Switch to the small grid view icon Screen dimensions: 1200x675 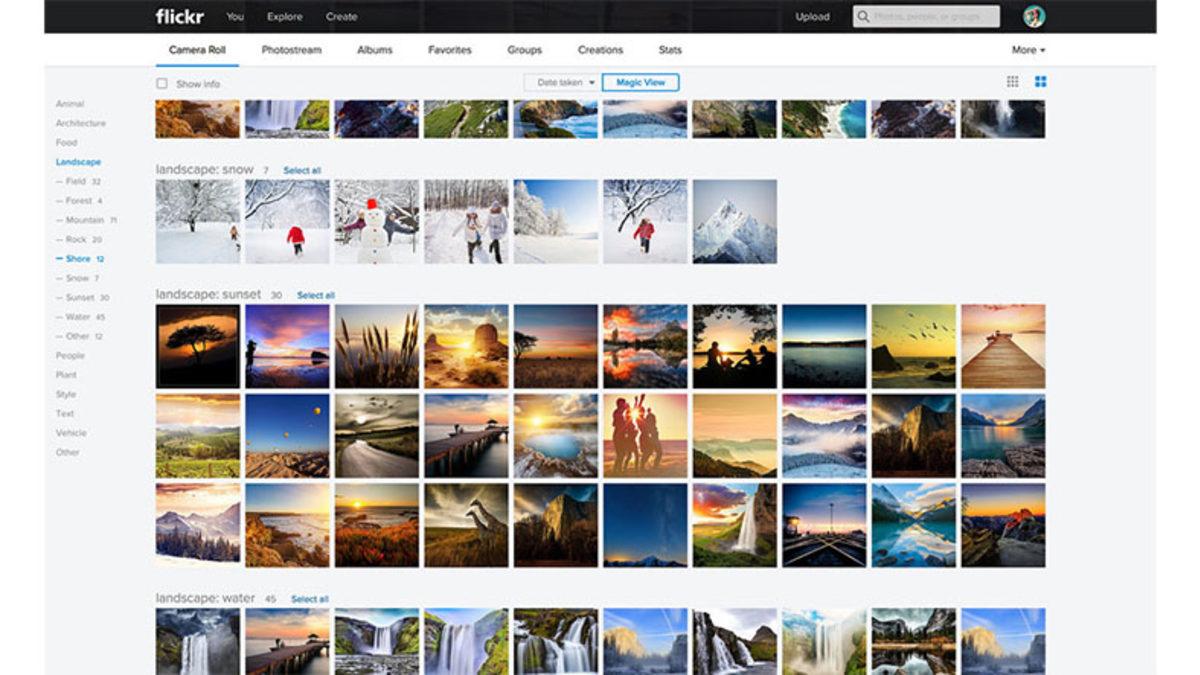(x=1012, y=82)
